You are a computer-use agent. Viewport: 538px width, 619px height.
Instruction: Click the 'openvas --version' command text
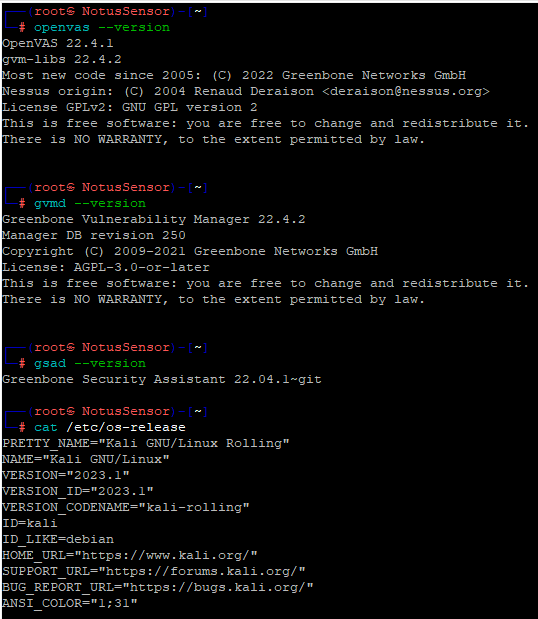pyautogui.click(x=102, y=28)
